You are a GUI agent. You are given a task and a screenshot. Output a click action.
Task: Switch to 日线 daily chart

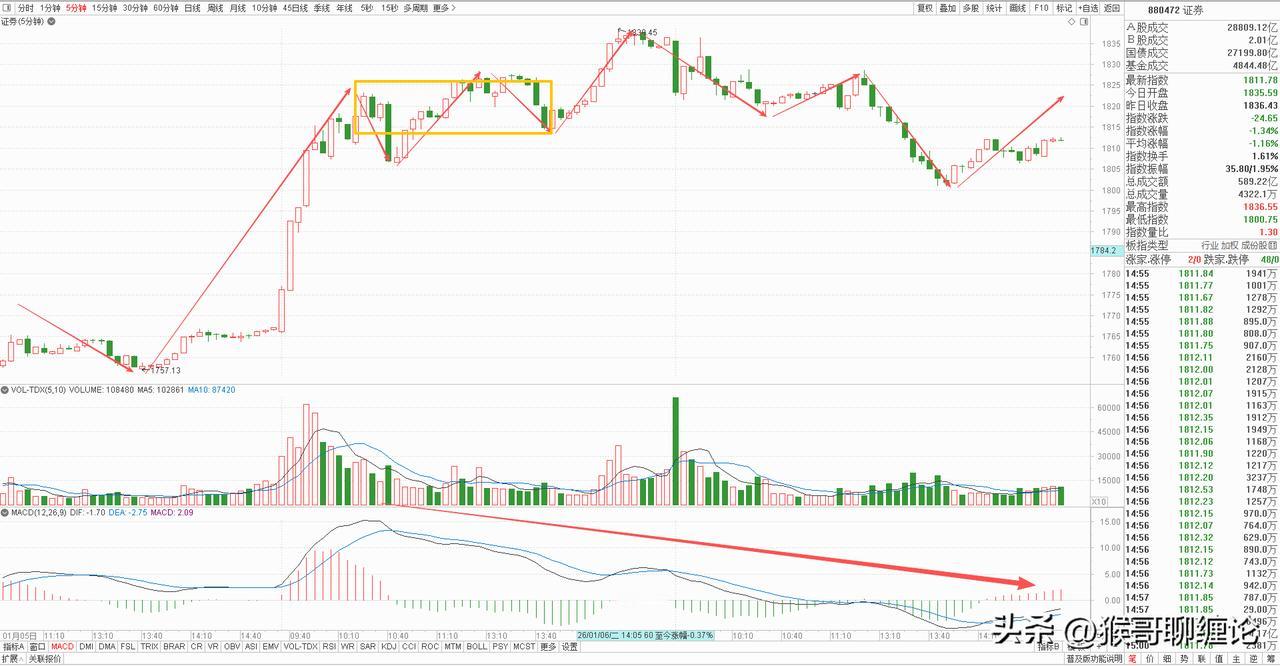coord(192,7)
